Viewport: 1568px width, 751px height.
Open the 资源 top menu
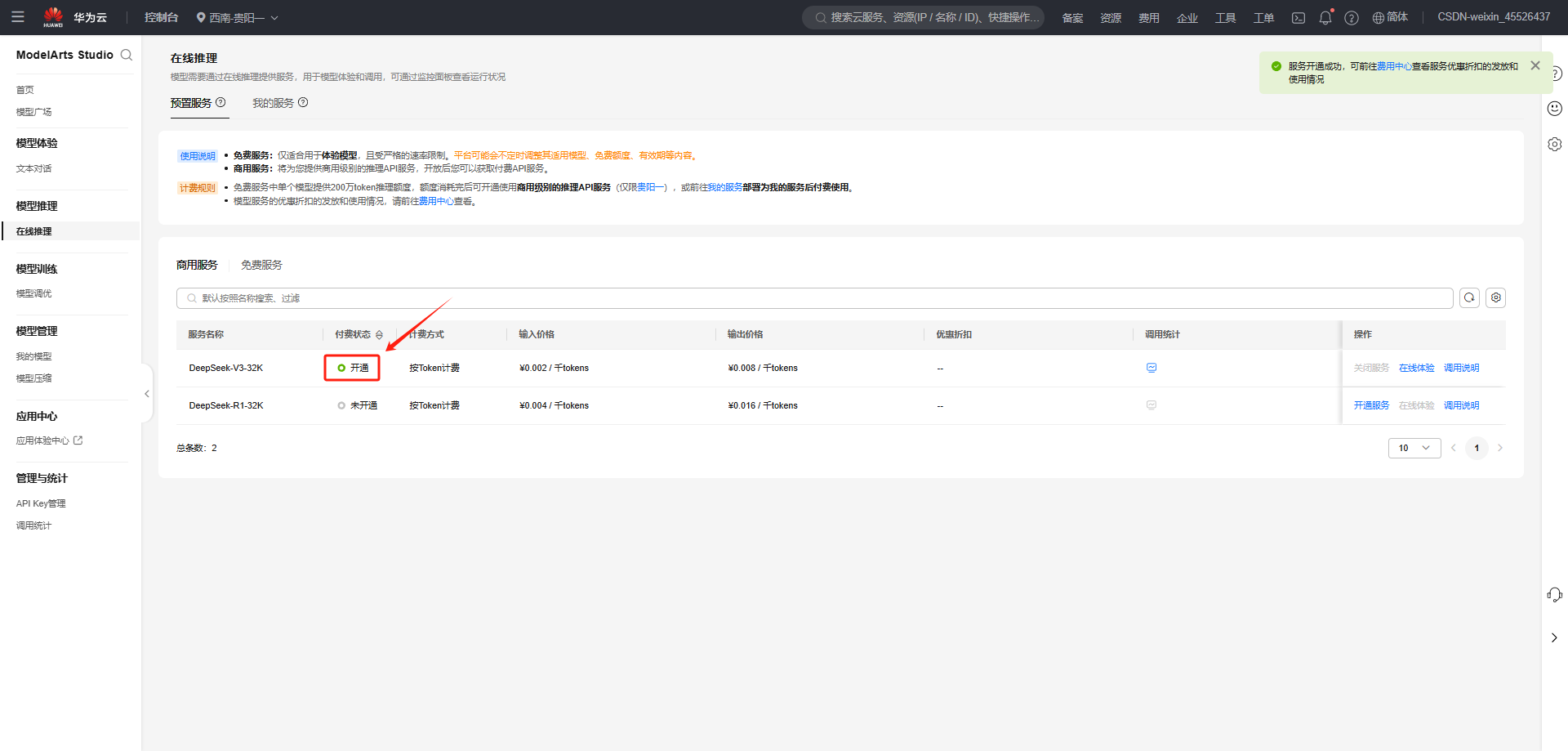(x=1111, y=17)
